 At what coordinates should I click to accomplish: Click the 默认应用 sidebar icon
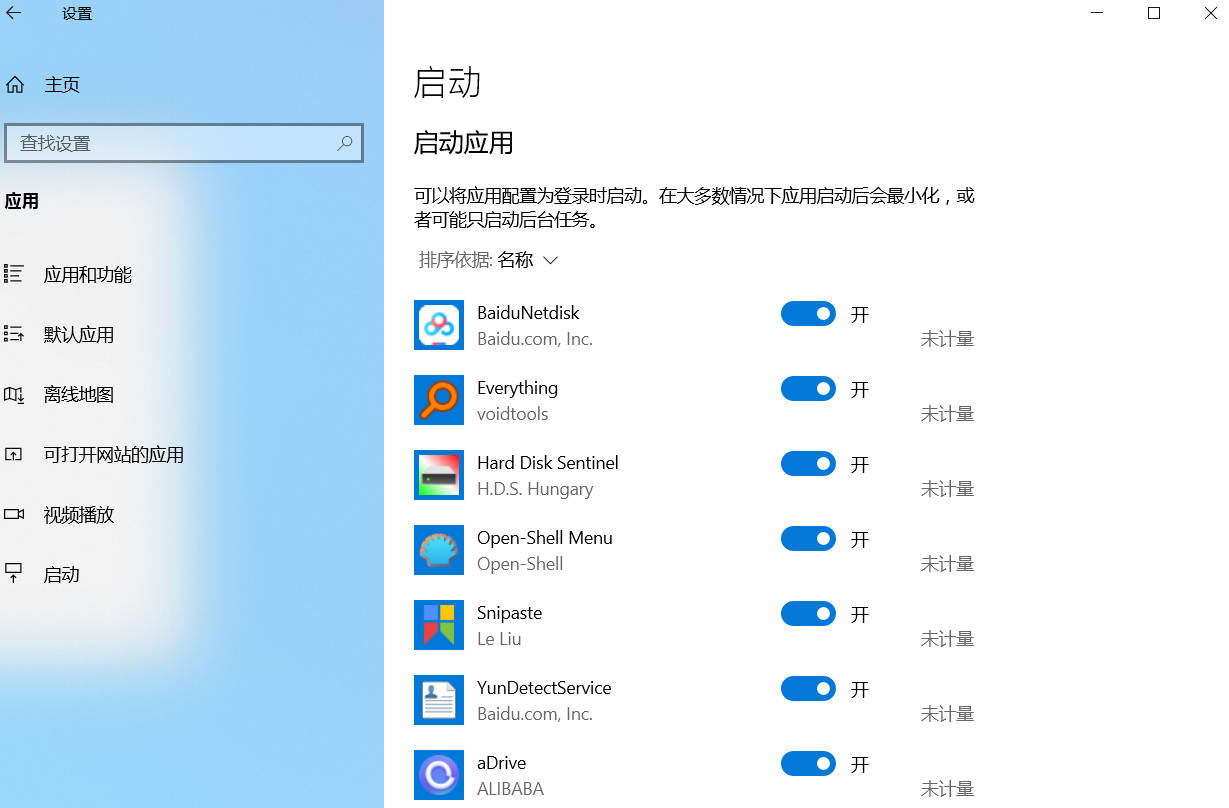pos(14,334)
